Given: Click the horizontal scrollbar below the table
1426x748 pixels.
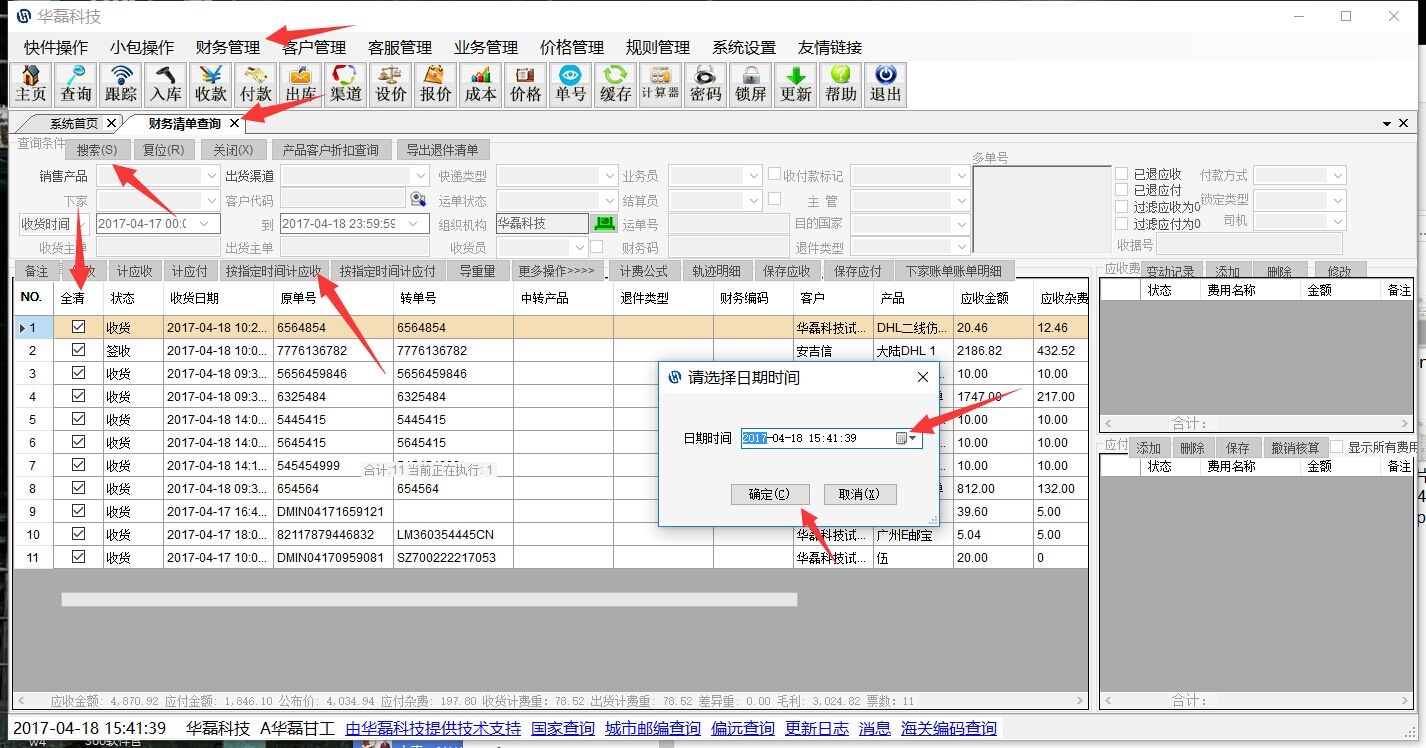Looking at the screenshot, I should (428, 599).
